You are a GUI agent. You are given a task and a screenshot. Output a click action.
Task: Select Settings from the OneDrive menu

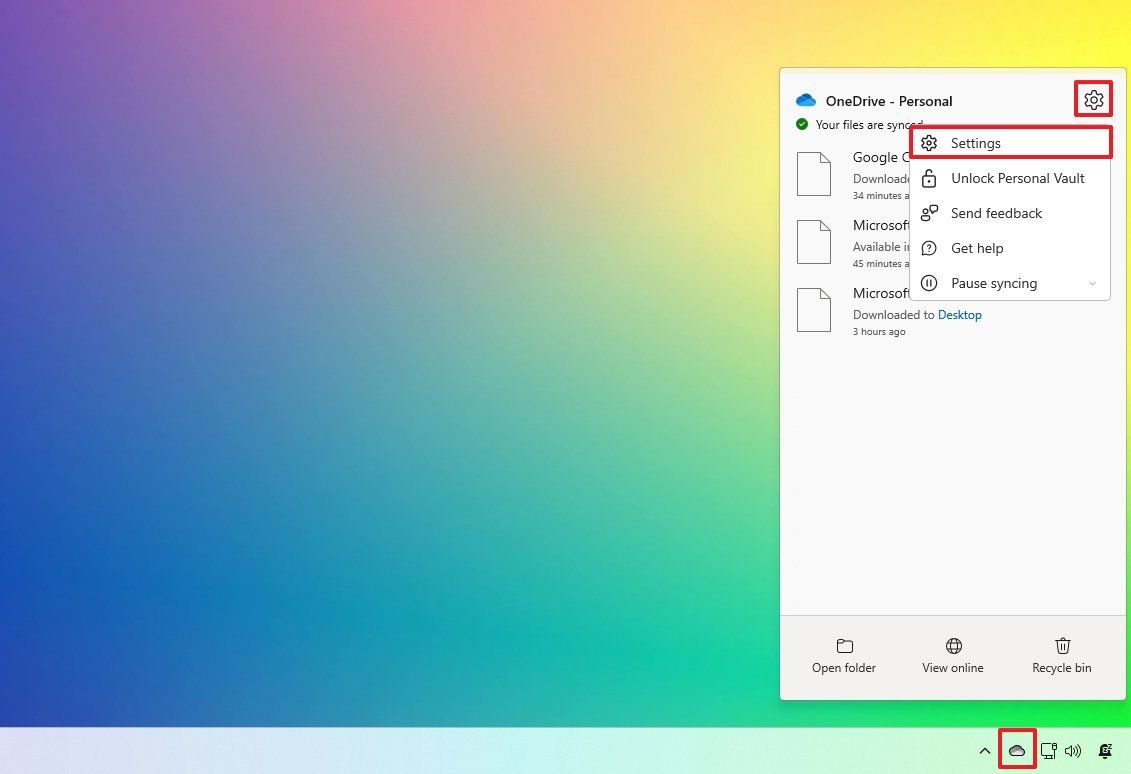(x=975, y=143)
